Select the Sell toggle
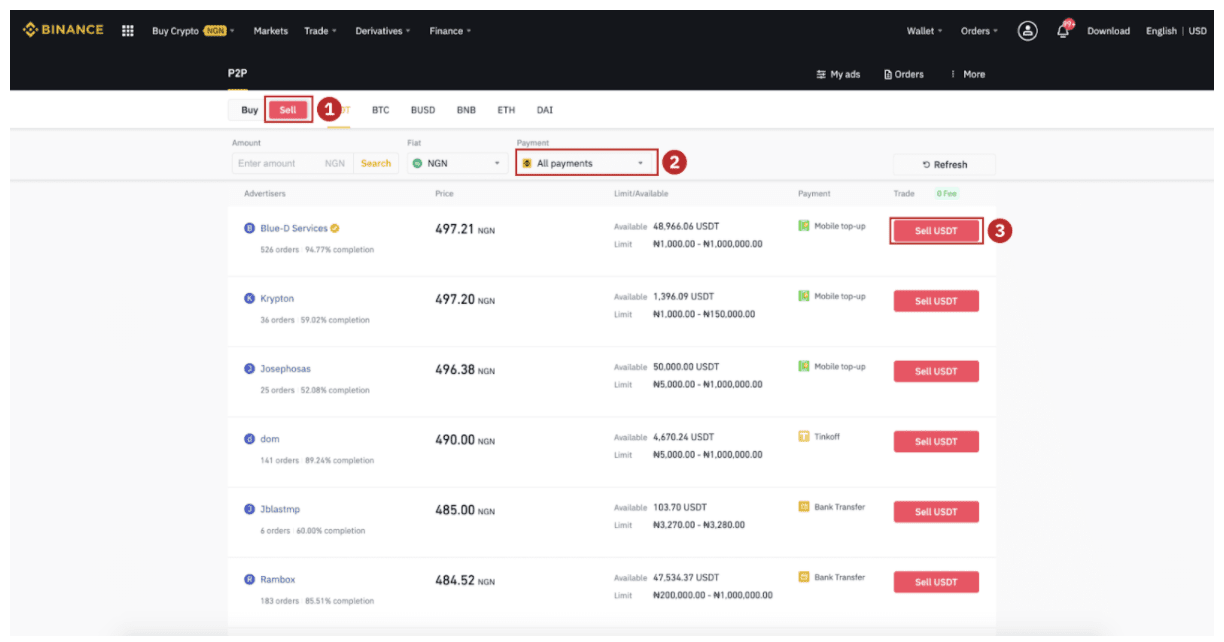Viewport: 1224px width, 642px height. coord(288,110)
